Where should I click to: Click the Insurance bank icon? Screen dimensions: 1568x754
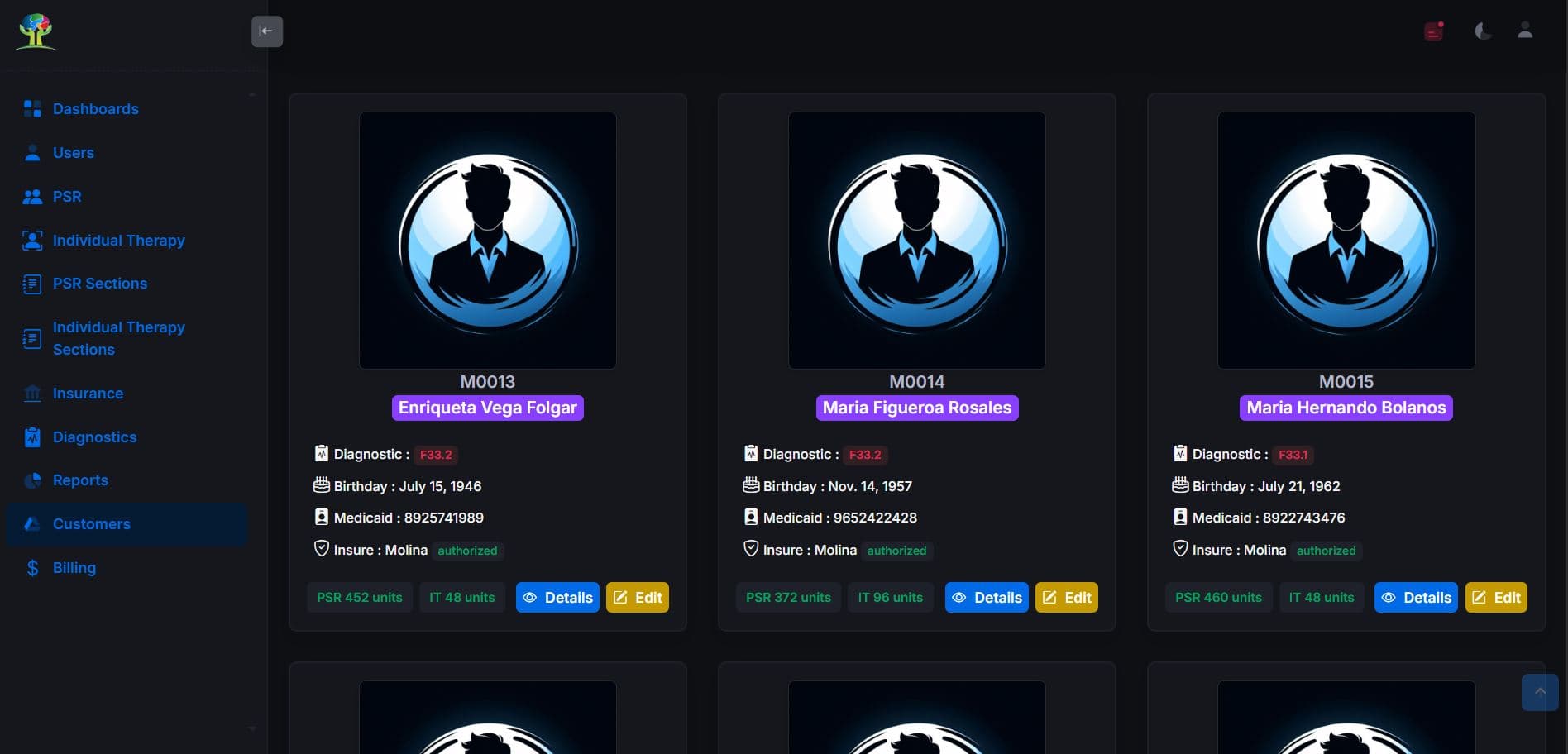click(x=32, y=394)
